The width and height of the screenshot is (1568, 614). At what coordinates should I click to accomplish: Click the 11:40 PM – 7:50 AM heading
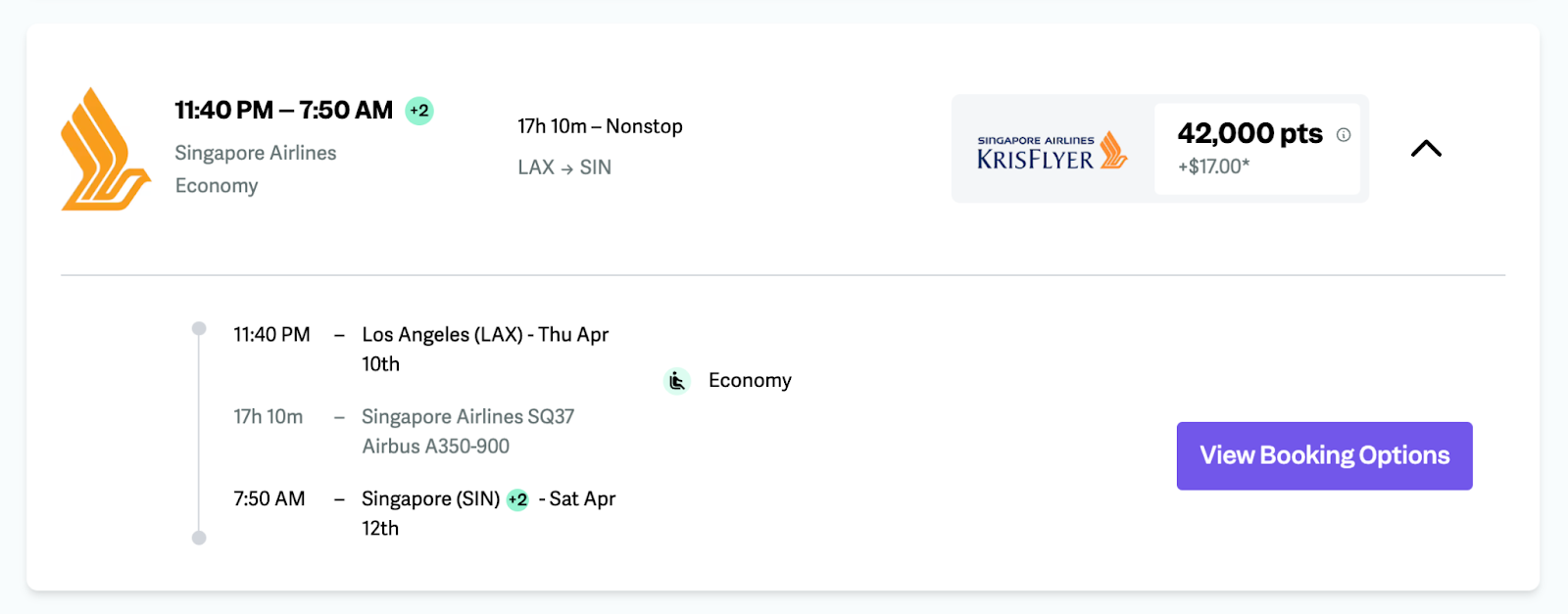pos(283,111)
